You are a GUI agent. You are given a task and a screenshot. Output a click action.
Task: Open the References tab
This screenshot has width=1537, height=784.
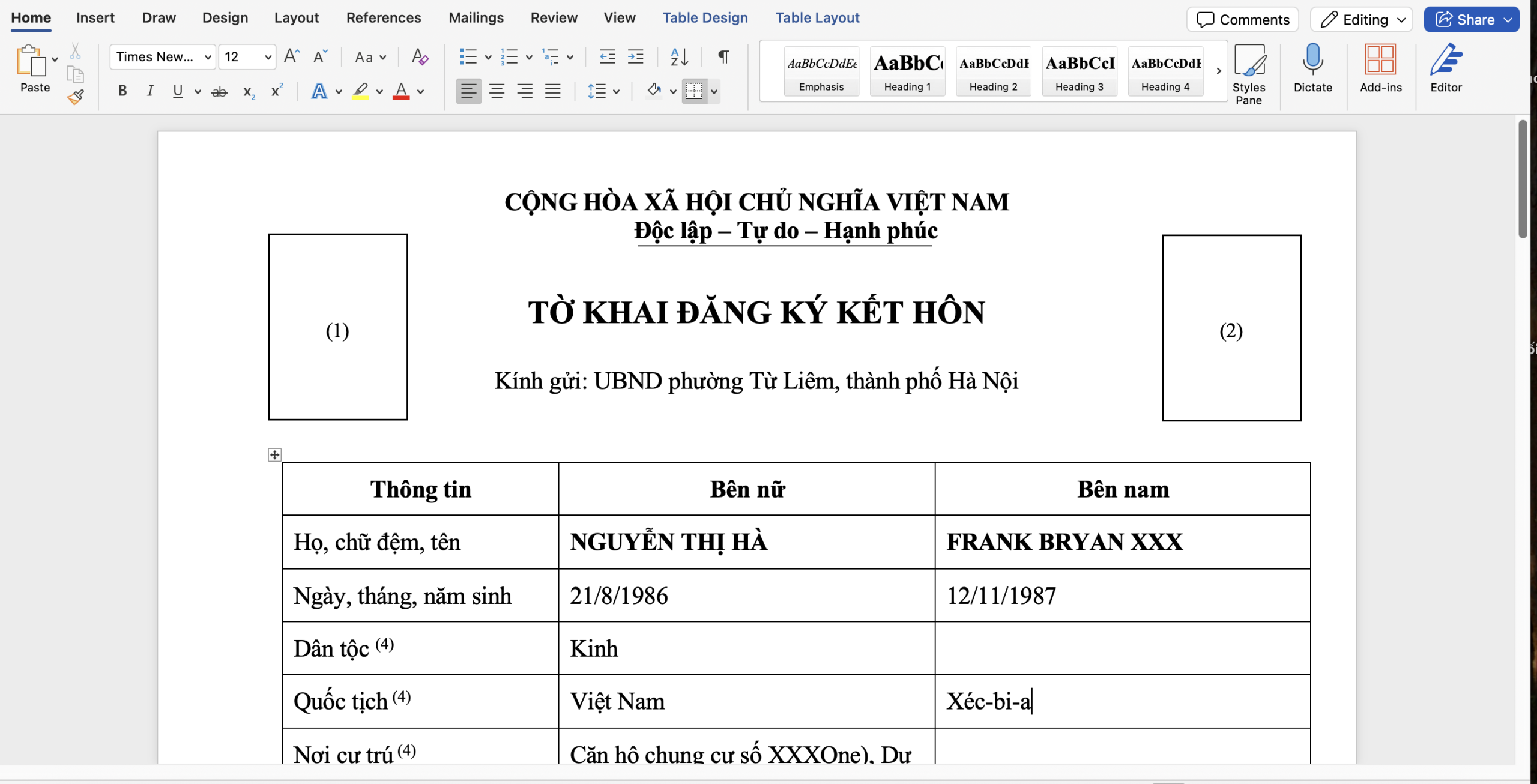(384, 18)
